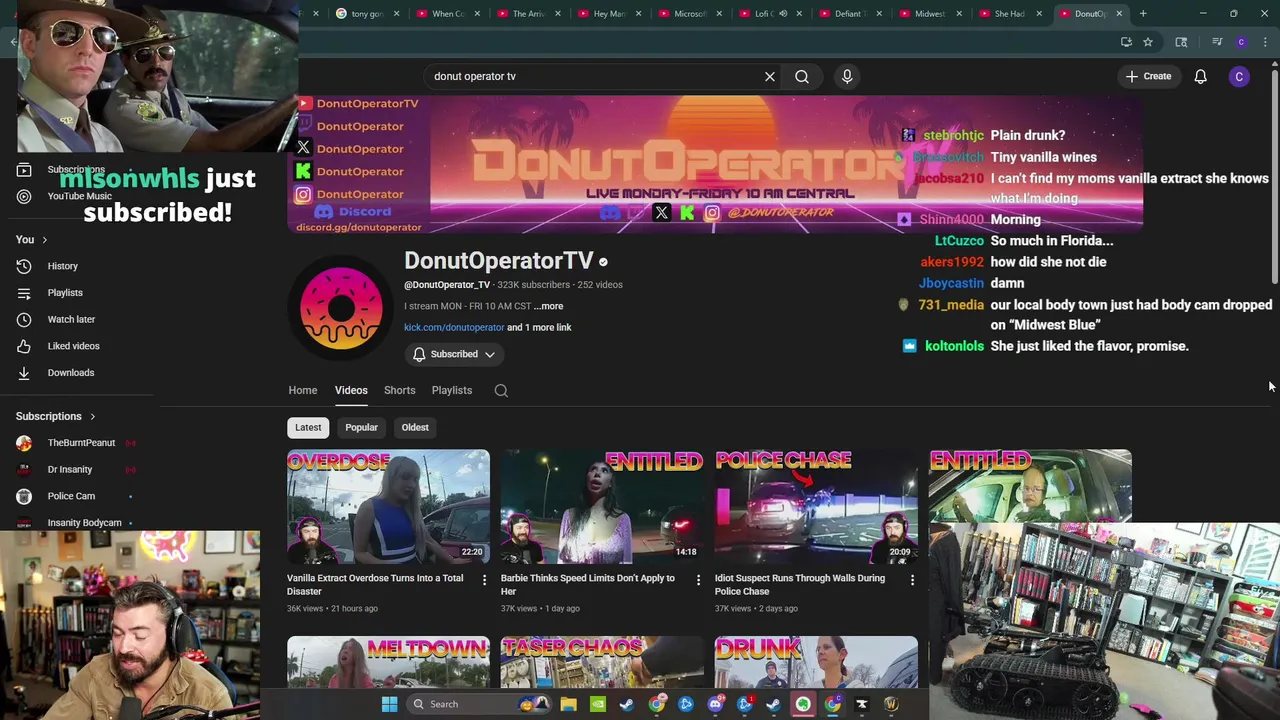Open Insanity Bodycam subscription channel
The image size is (1280, 720).
tap(82, 522)
